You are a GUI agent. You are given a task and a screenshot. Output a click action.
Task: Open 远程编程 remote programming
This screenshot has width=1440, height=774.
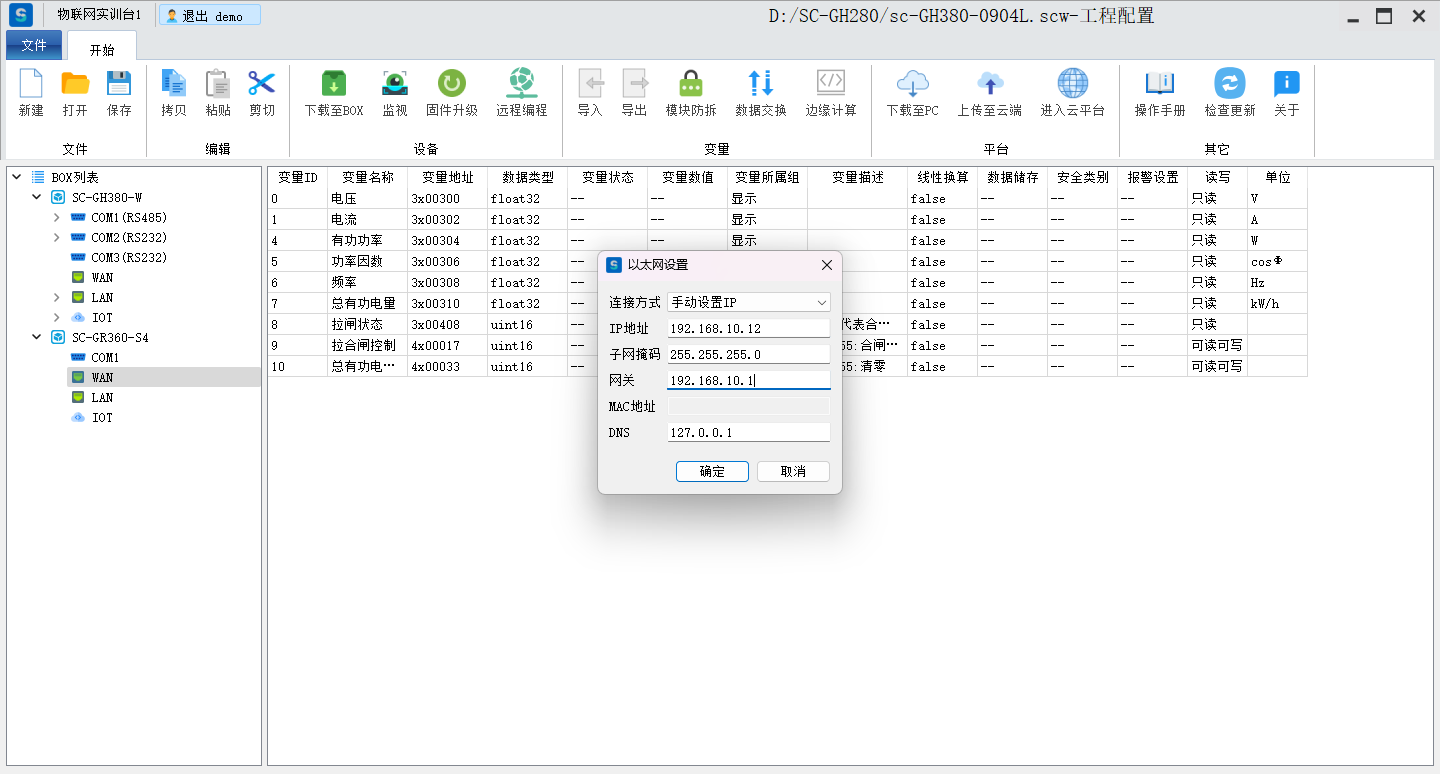[521, 85]
